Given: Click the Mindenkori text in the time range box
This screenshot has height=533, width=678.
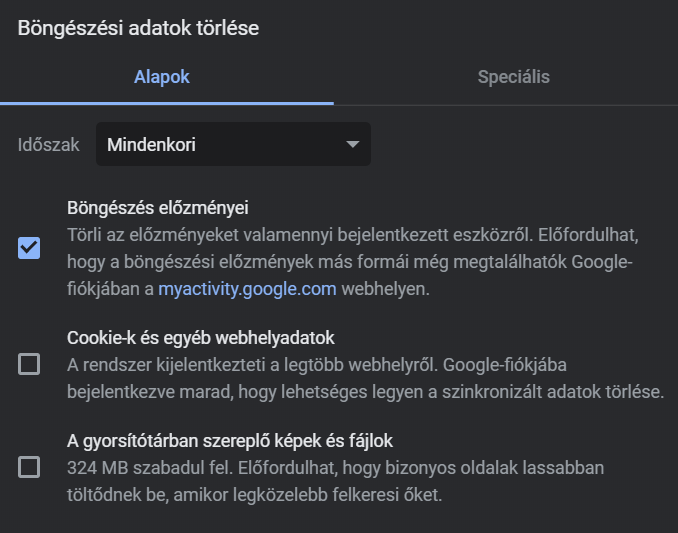Looking at the screenshot, I should [x=151, y=144].
